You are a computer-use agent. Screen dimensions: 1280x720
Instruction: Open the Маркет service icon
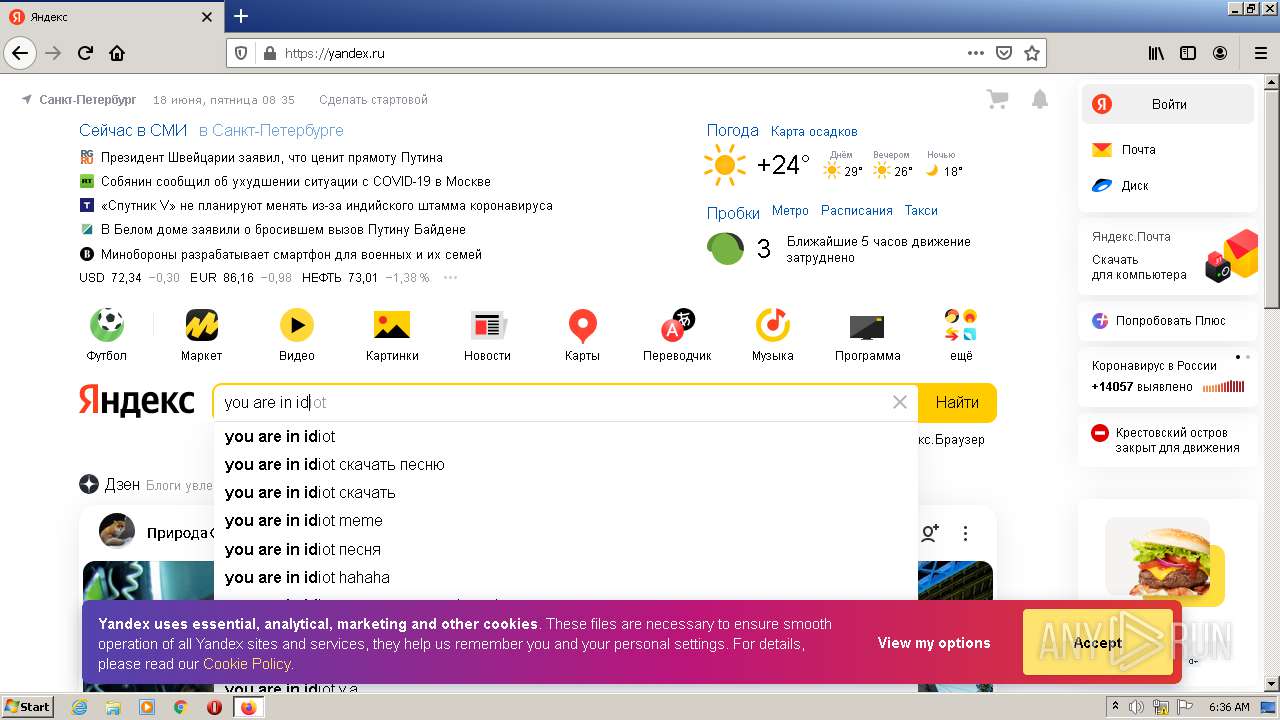(x=202, y=325)
